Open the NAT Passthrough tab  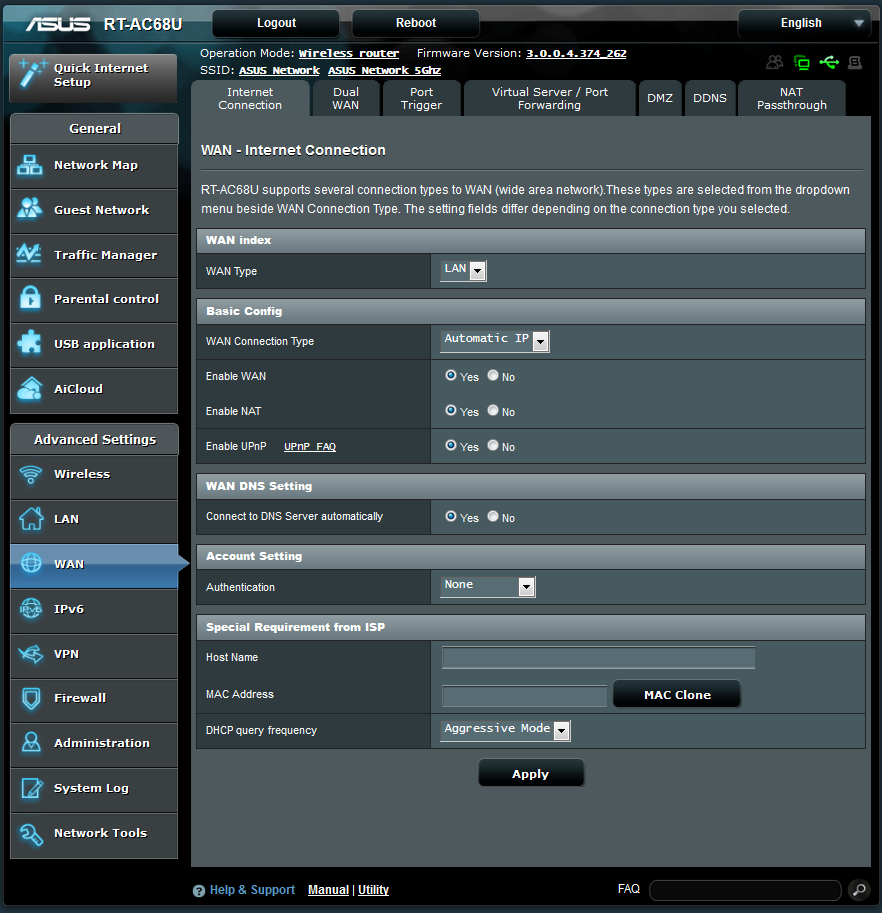coord(792,98)
